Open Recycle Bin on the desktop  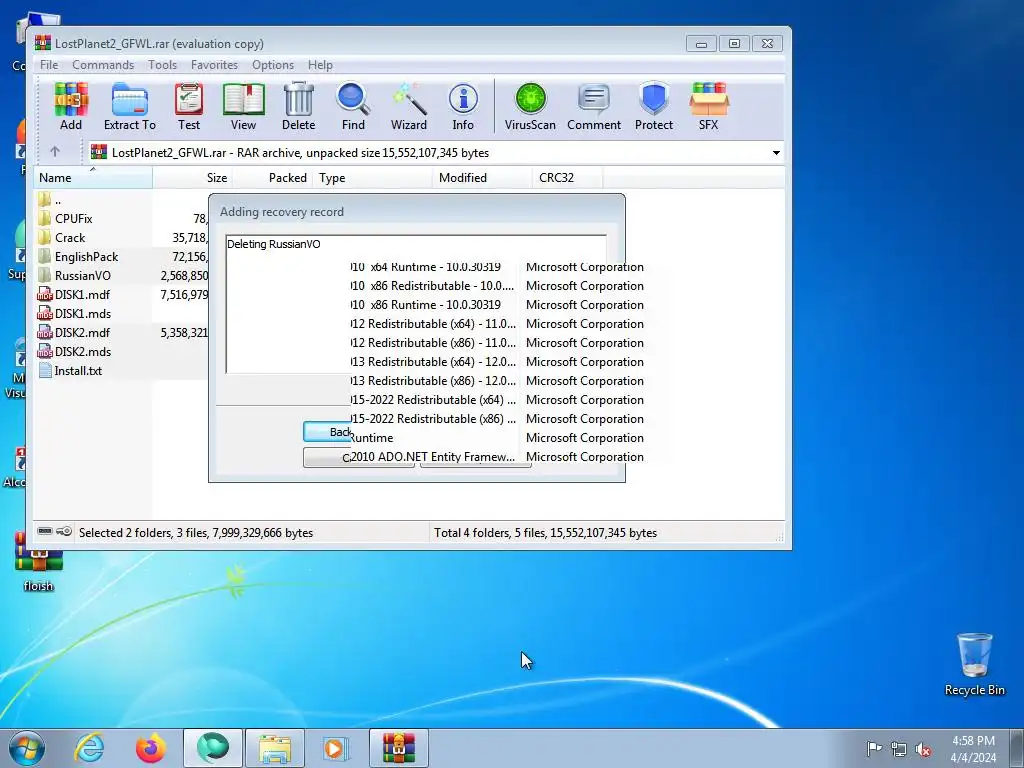coord(974,664)
